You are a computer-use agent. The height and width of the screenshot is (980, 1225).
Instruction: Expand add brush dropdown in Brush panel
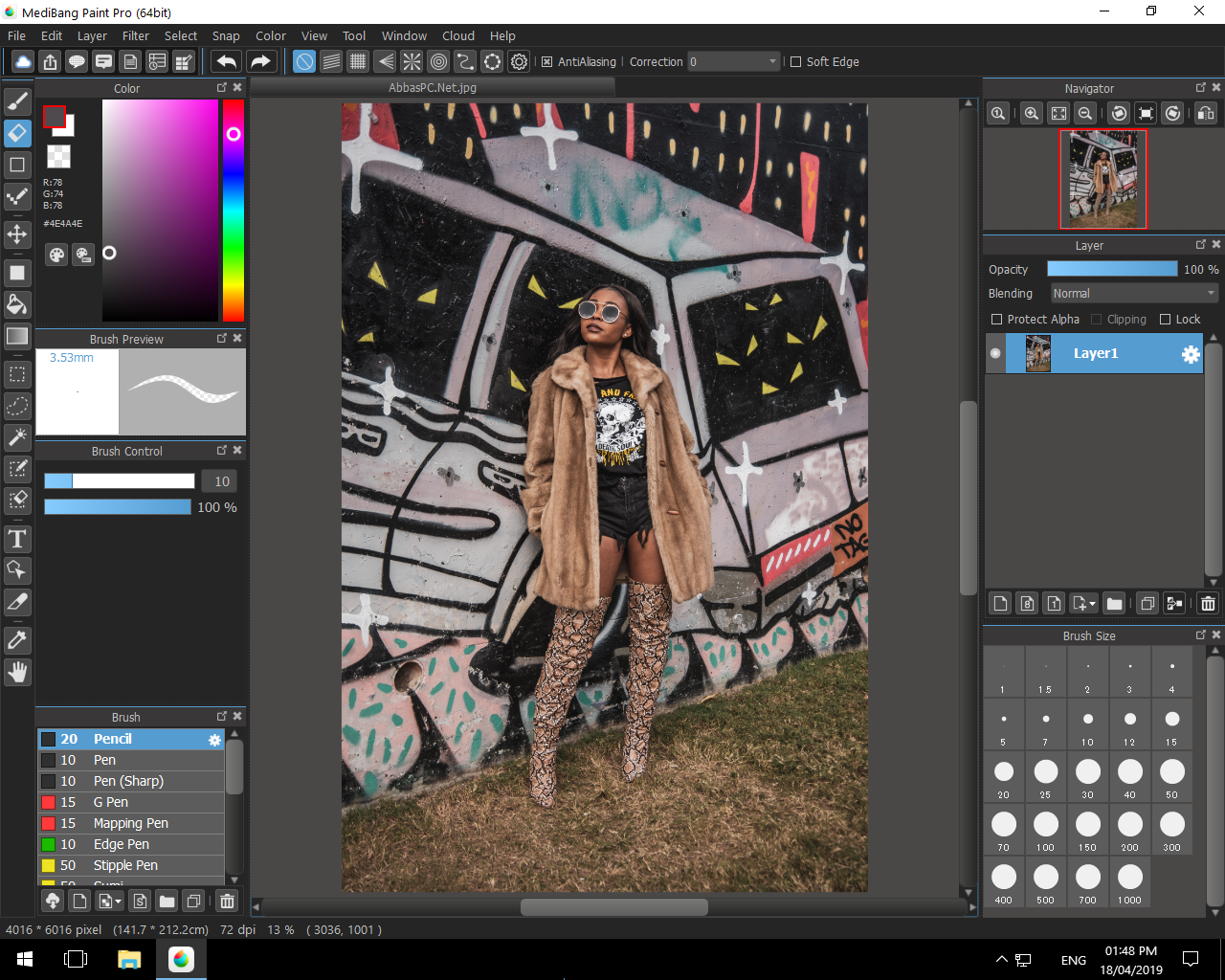point(118,902)
